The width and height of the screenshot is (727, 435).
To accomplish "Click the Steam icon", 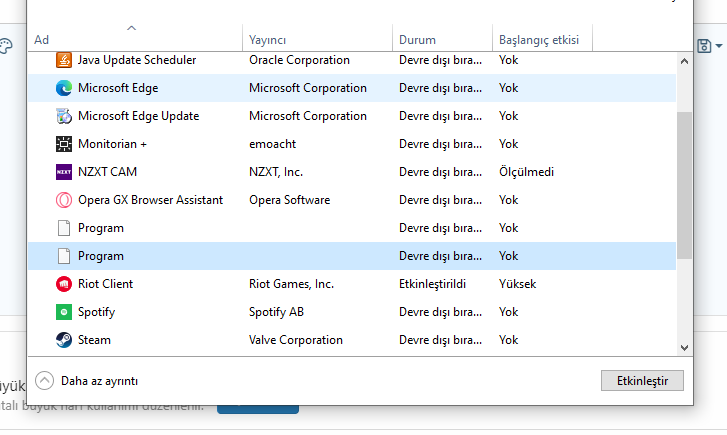I will click(64, 340).
